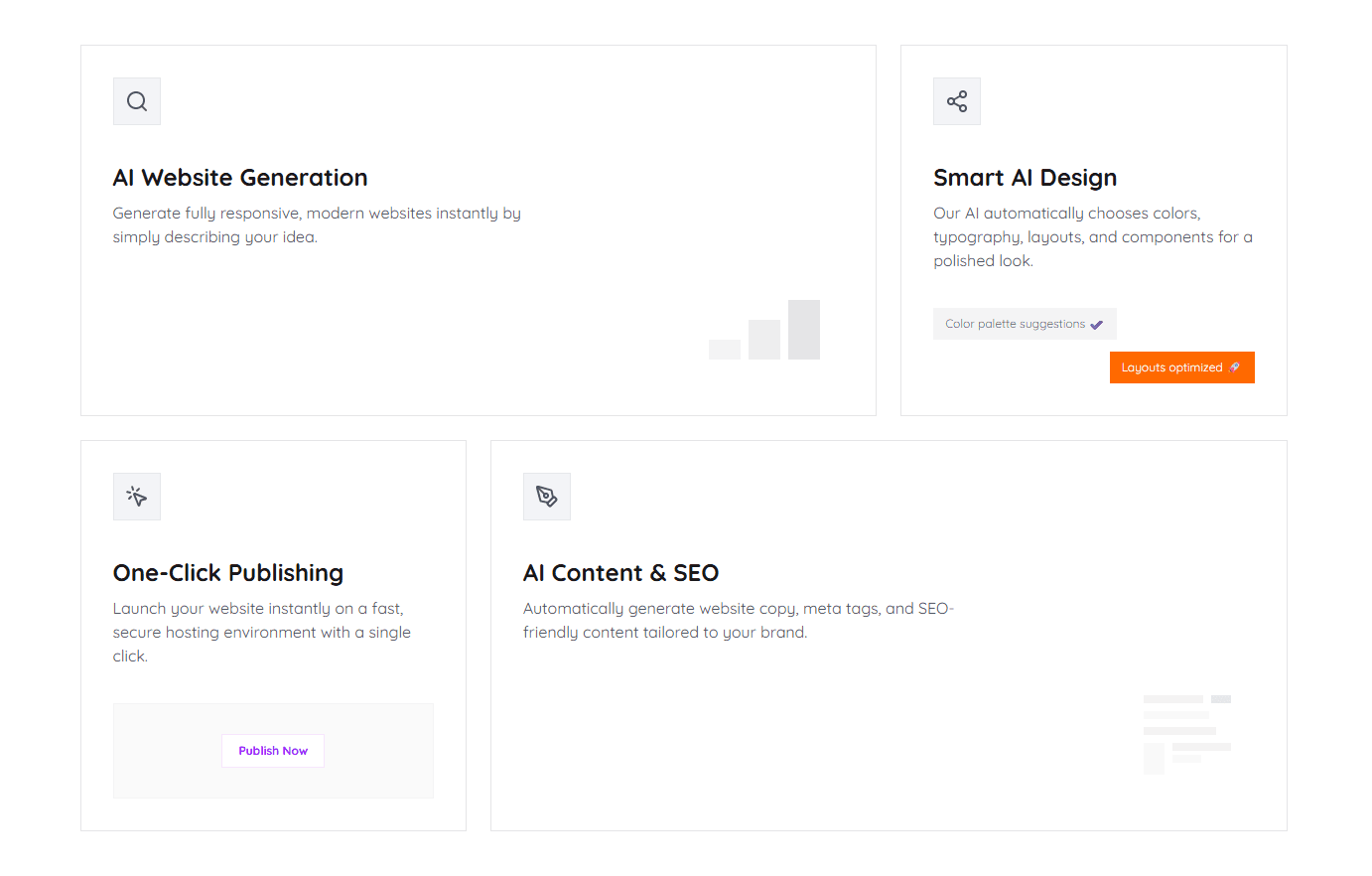
Task: Select the text-lines graphic in AI Content & SEO
Action: (x=1185, y=733)
